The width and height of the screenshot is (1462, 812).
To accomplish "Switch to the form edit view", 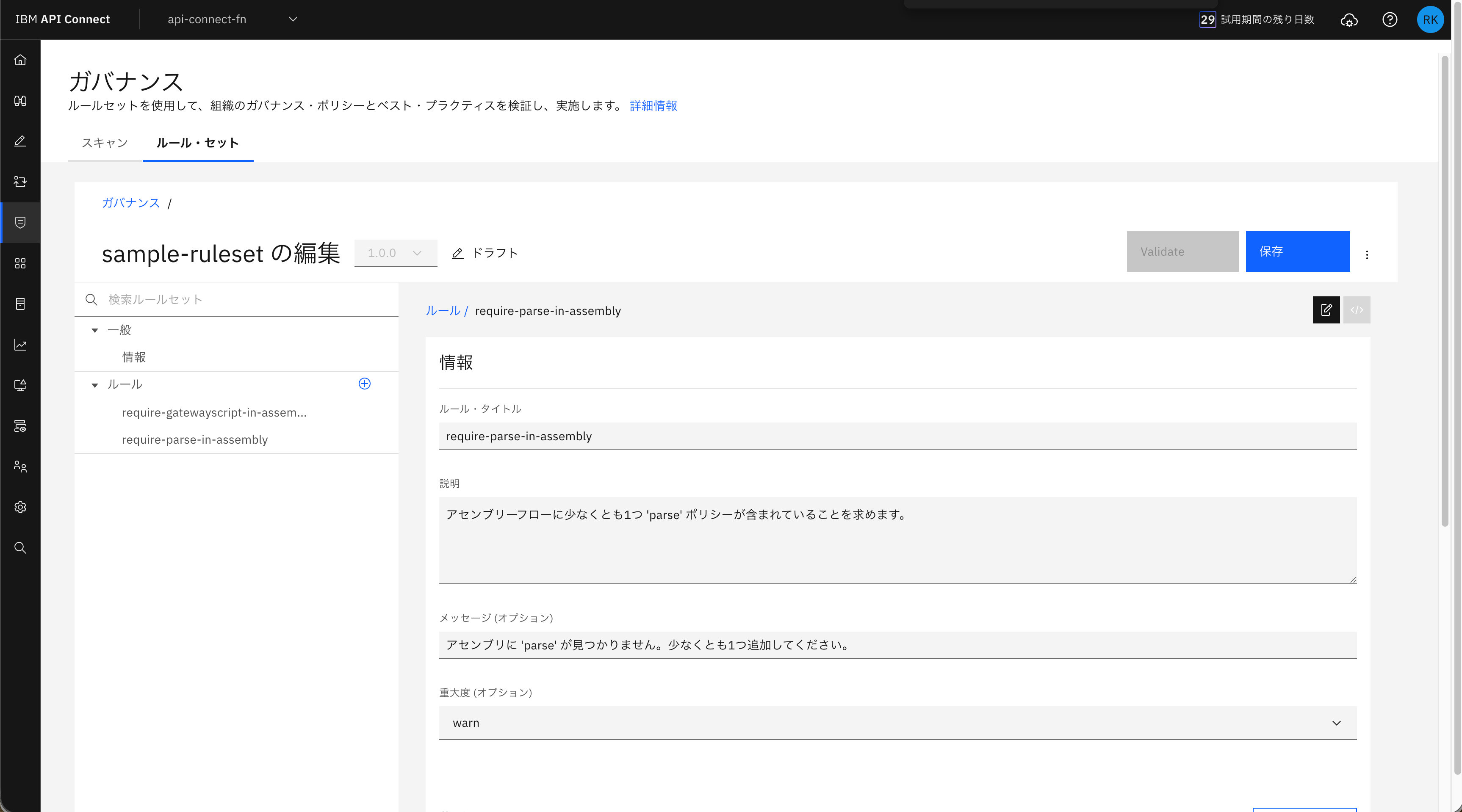I will pos(1326,310).
